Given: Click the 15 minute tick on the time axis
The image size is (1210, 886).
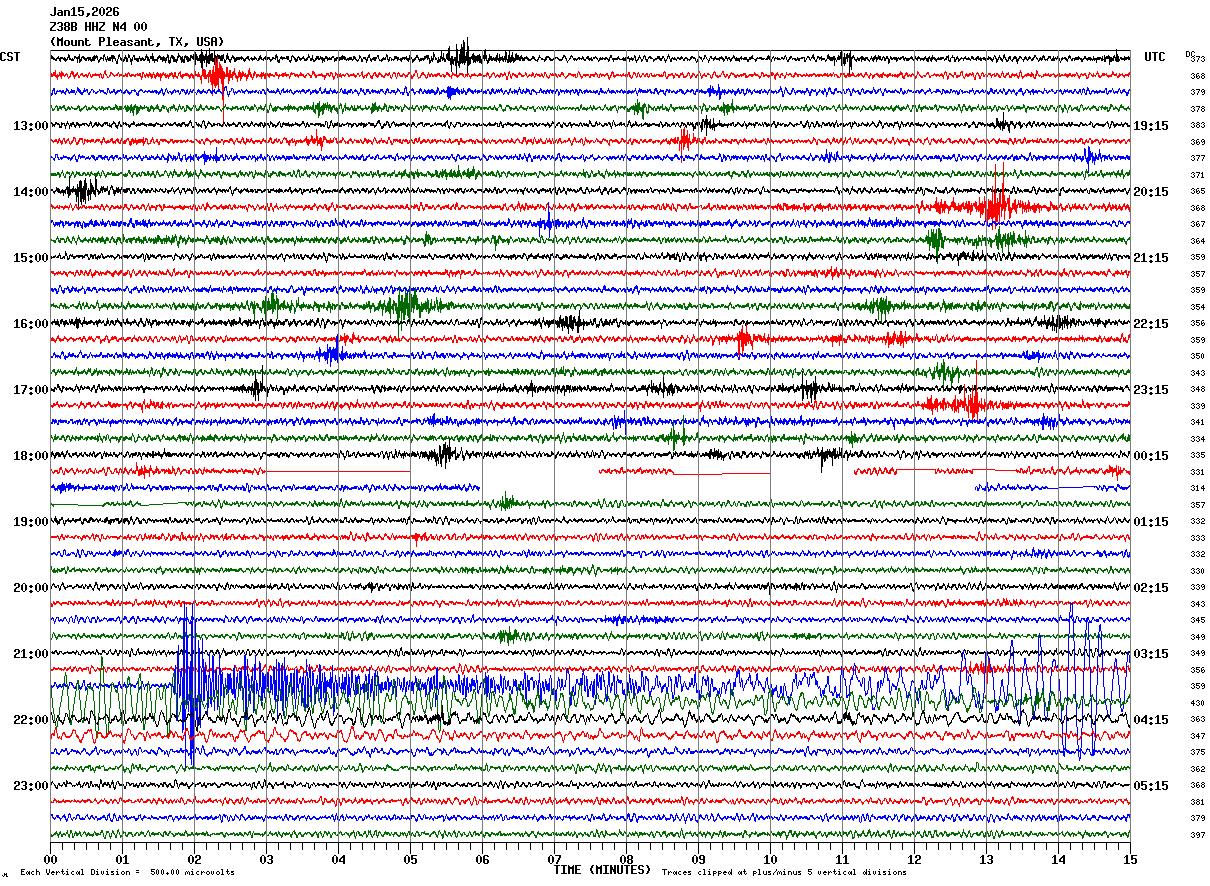Looking at the screenshot, I should [x=1130, y=859].
